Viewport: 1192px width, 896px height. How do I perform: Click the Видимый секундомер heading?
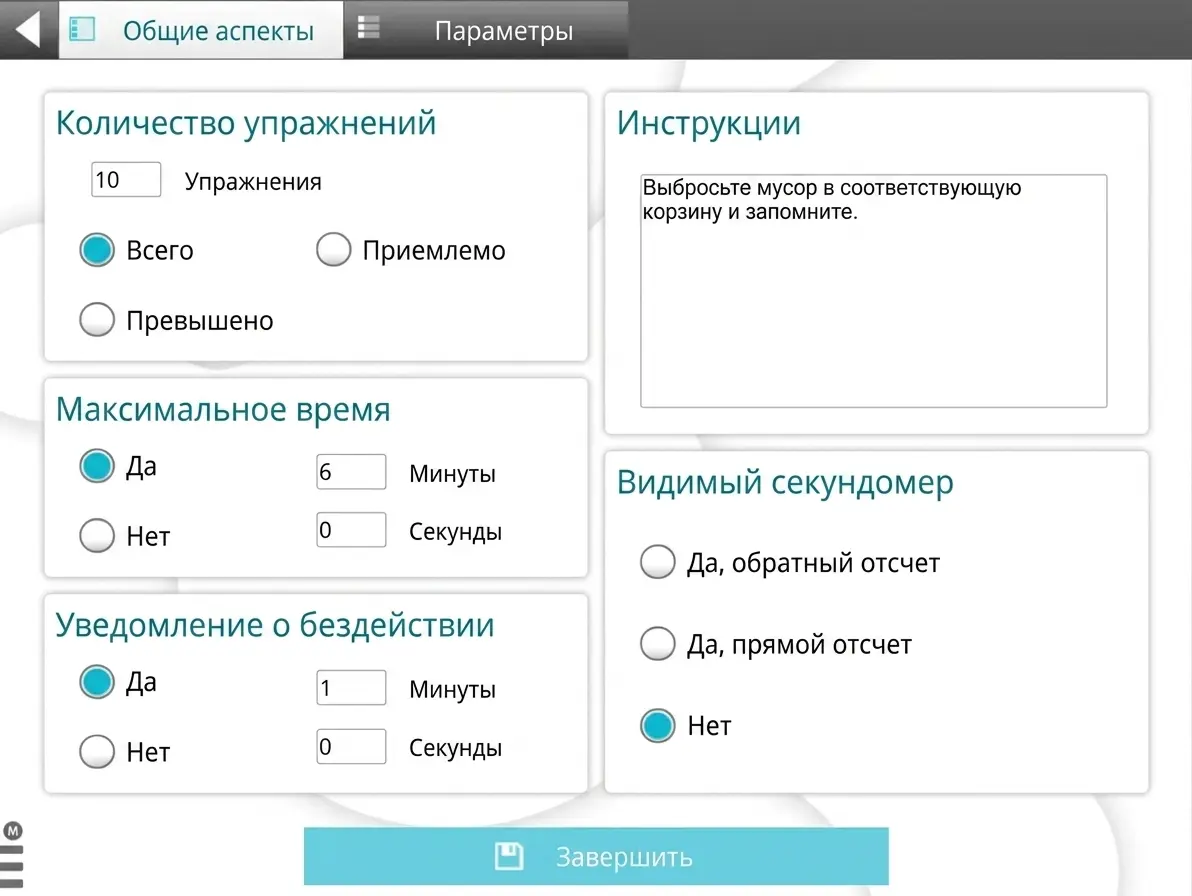pos(785,483)
